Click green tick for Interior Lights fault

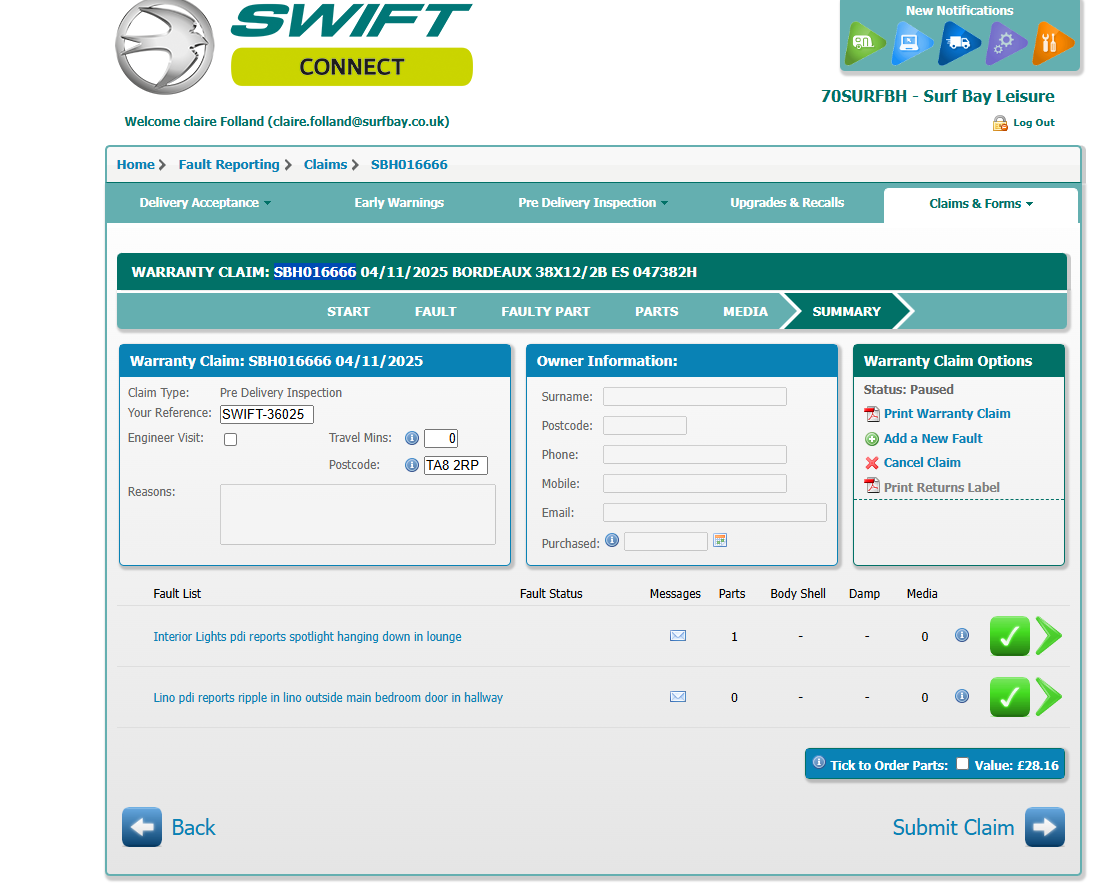(x=1009, y=636)
